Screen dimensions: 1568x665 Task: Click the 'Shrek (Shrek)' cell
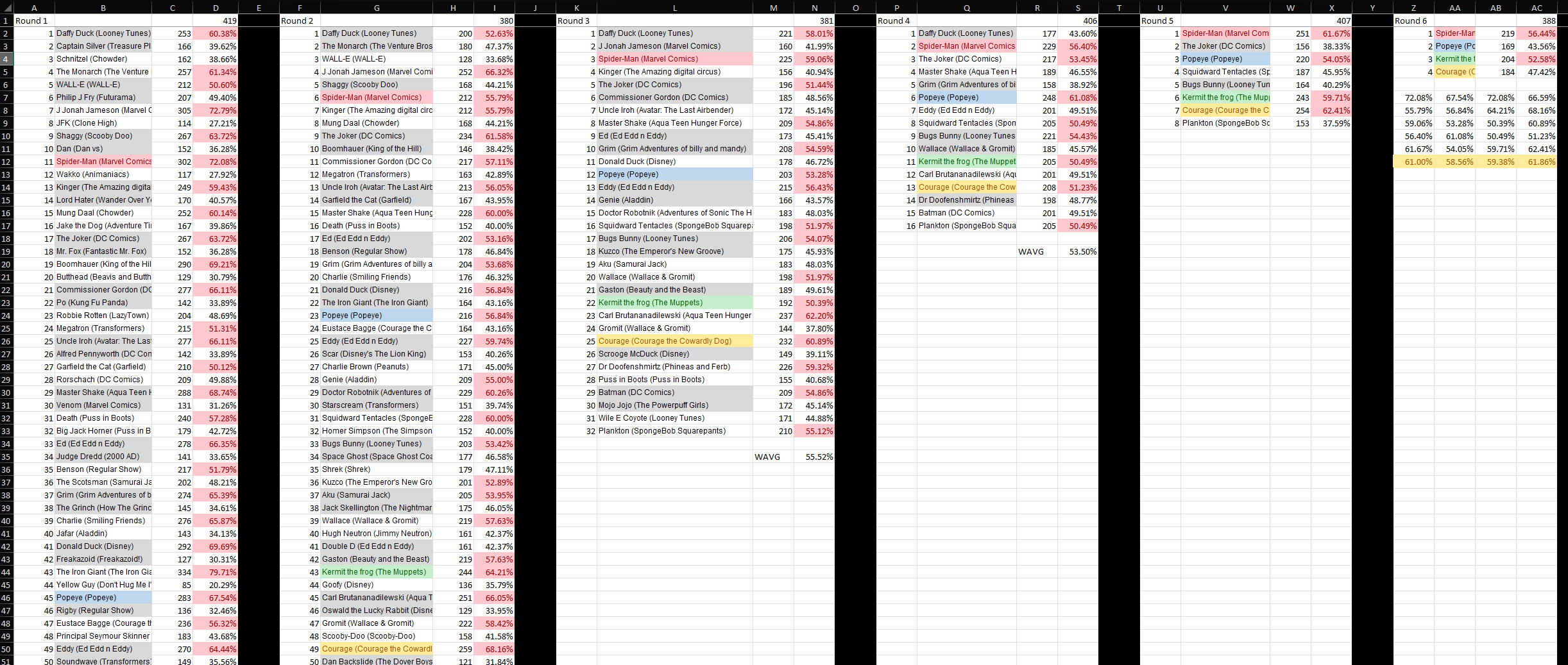377,469
